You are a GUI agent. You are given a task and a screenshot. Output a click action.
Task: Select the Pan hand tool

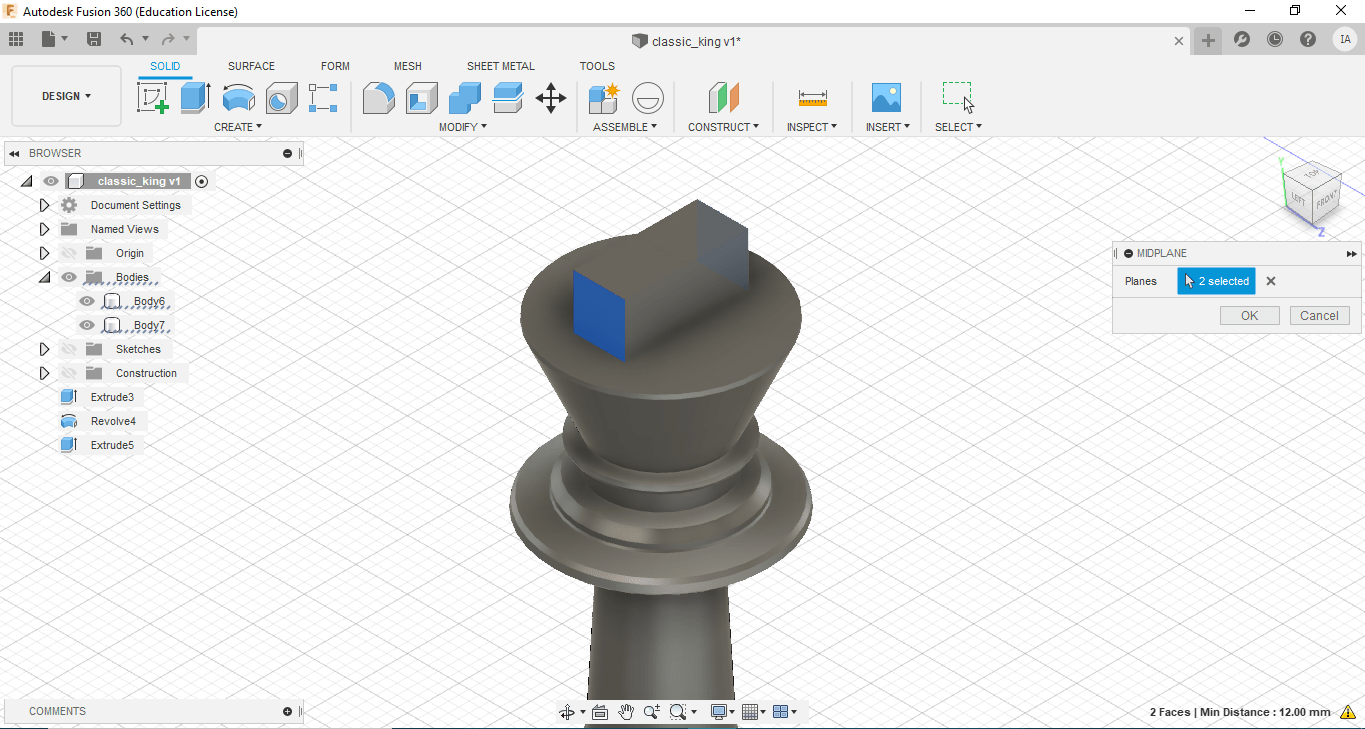[626, 712]
